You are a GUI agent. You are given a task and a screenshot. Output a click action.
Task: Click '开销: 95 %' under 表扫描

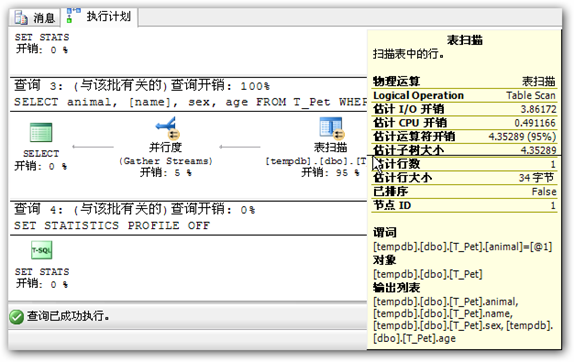(330, 172)
